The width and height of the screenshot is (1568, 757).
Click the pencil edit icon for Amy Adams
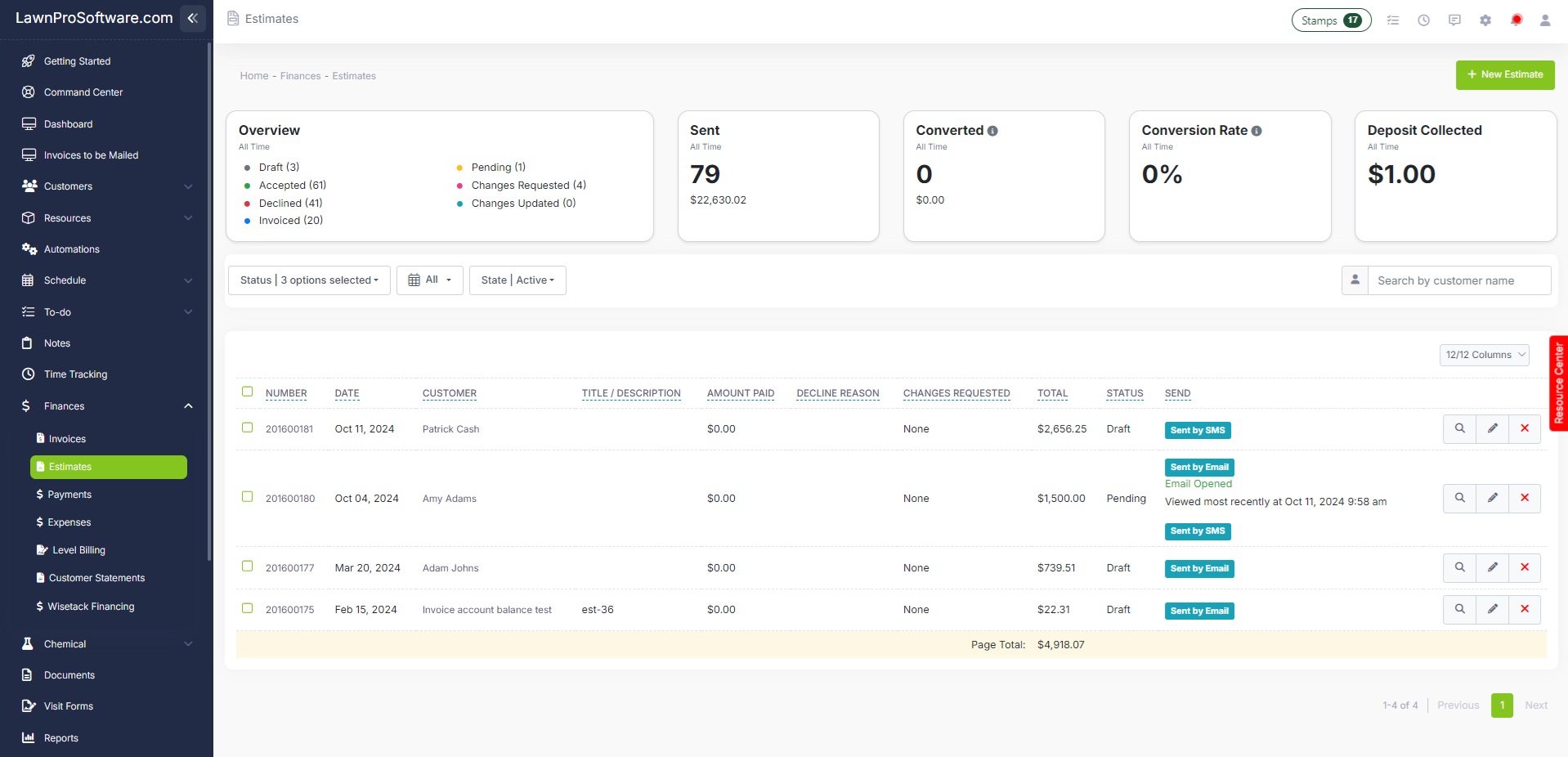[x=1492, y=498]
